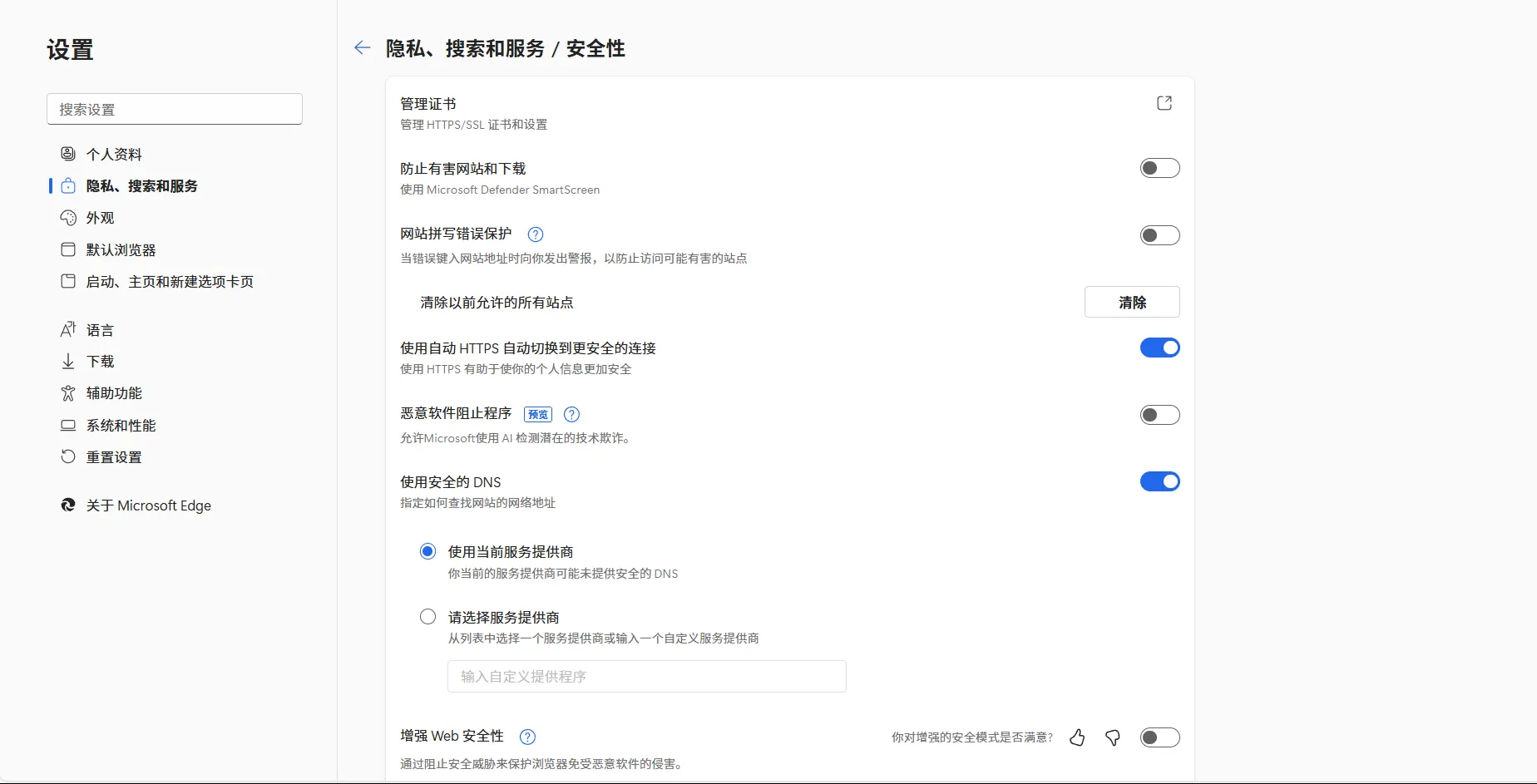
Task: Enable 防止有害网站和下载 toggle
Action: pyautogui.click(x=1159, y=167)
